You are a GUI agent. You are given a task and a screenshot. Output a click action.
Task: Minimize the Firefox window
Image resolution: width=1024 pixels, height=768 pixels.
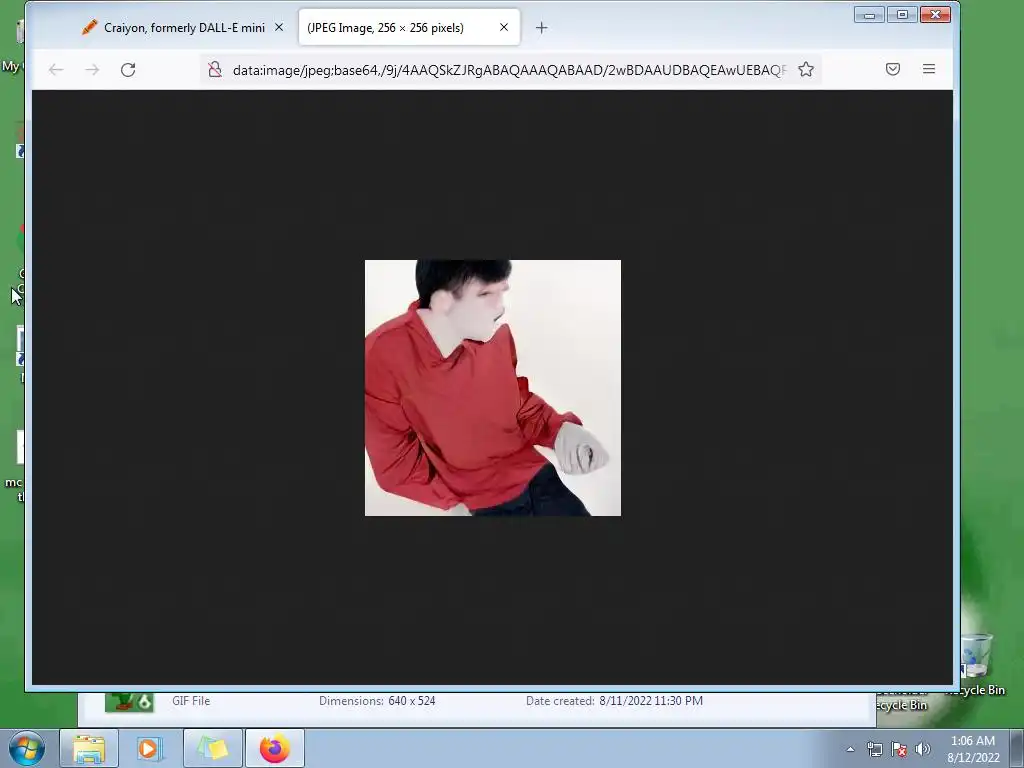pyautogui.click(x=869, y=14)
